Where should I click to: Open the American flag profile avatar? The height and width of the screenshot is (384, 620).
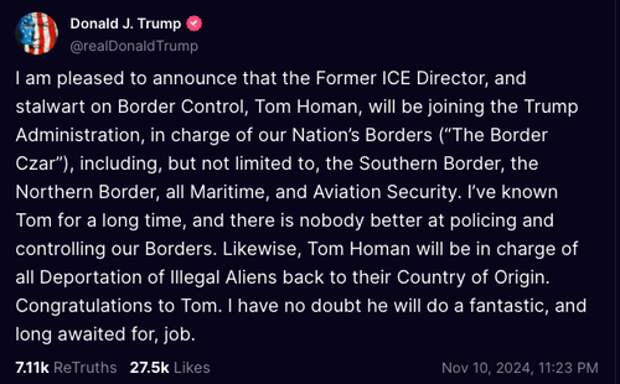tap(37, 34)
